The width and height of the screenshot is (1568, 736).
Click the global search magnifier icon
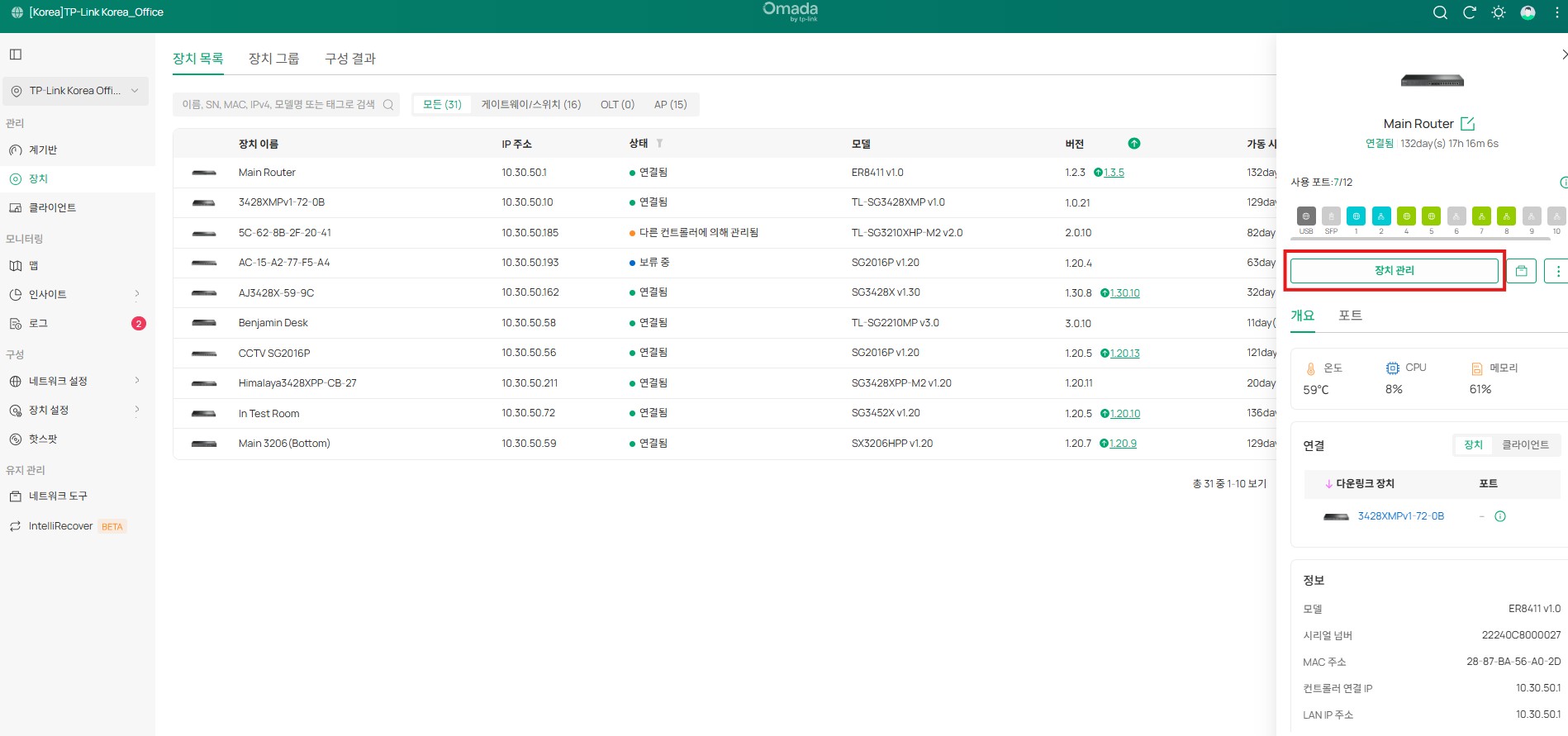pos(1440,12)
